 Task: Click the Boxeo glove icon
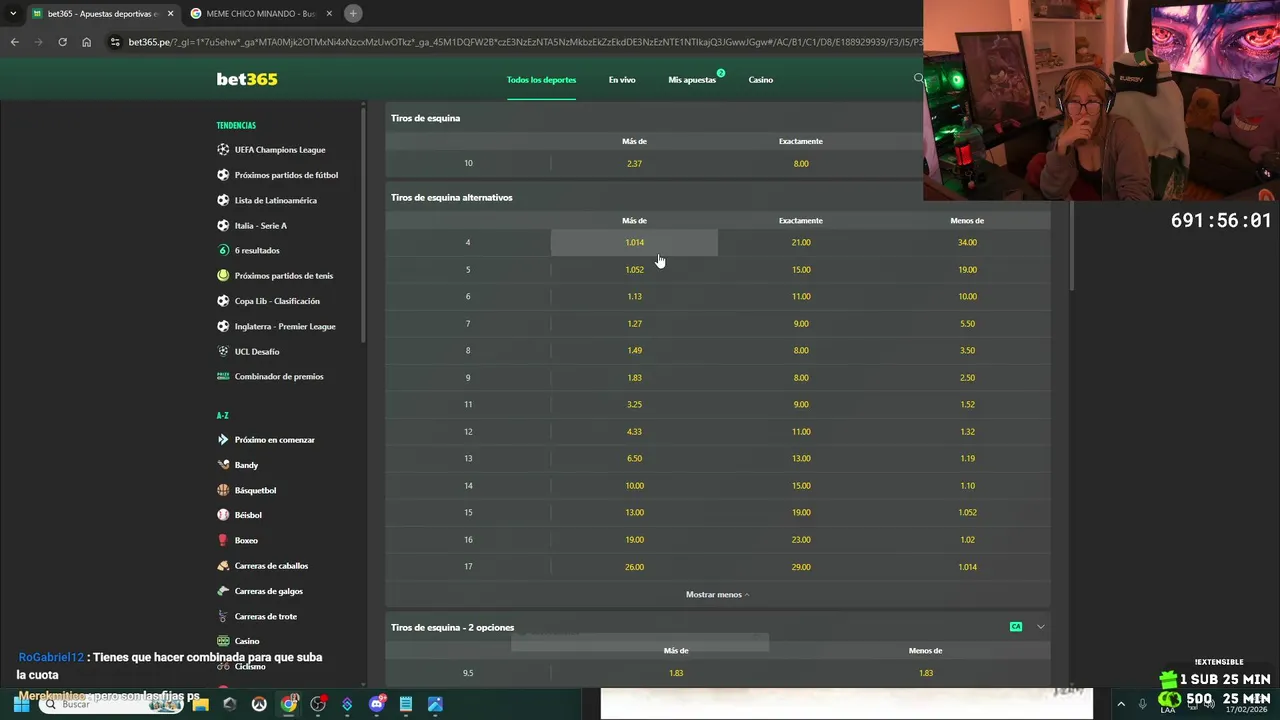tap(223, 540)
